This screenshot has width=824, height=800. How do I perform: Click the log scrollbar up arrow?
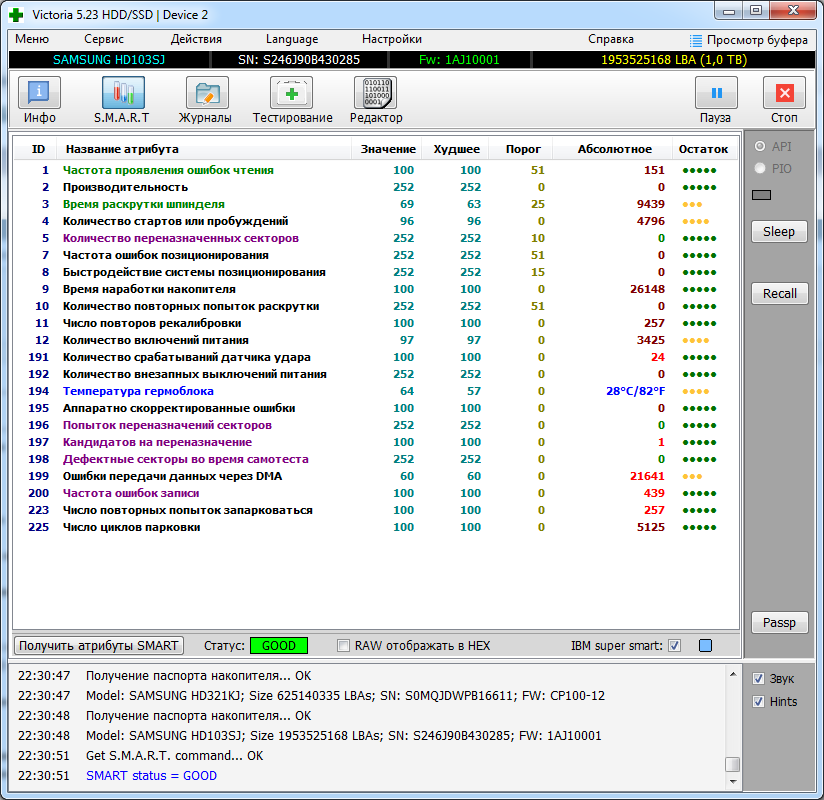733,674
